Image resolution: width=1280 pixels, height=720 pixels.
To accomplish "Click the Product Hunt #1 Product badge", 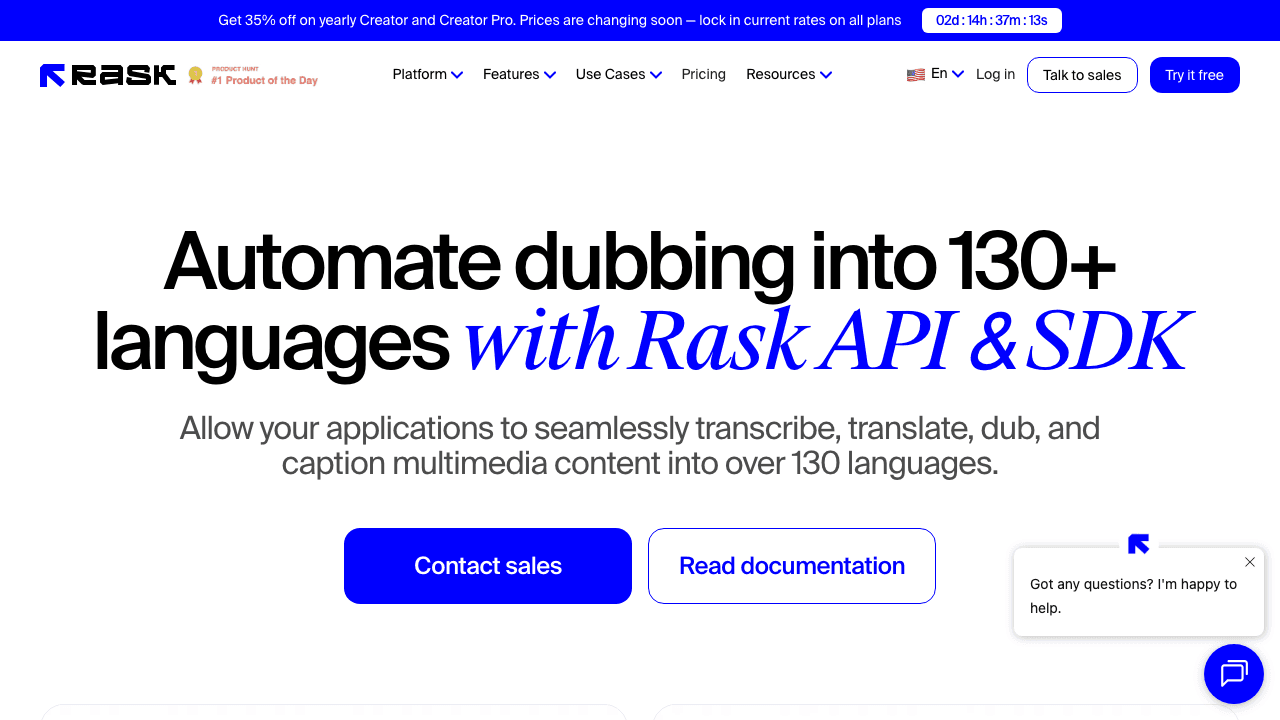I will pos(253,75).
